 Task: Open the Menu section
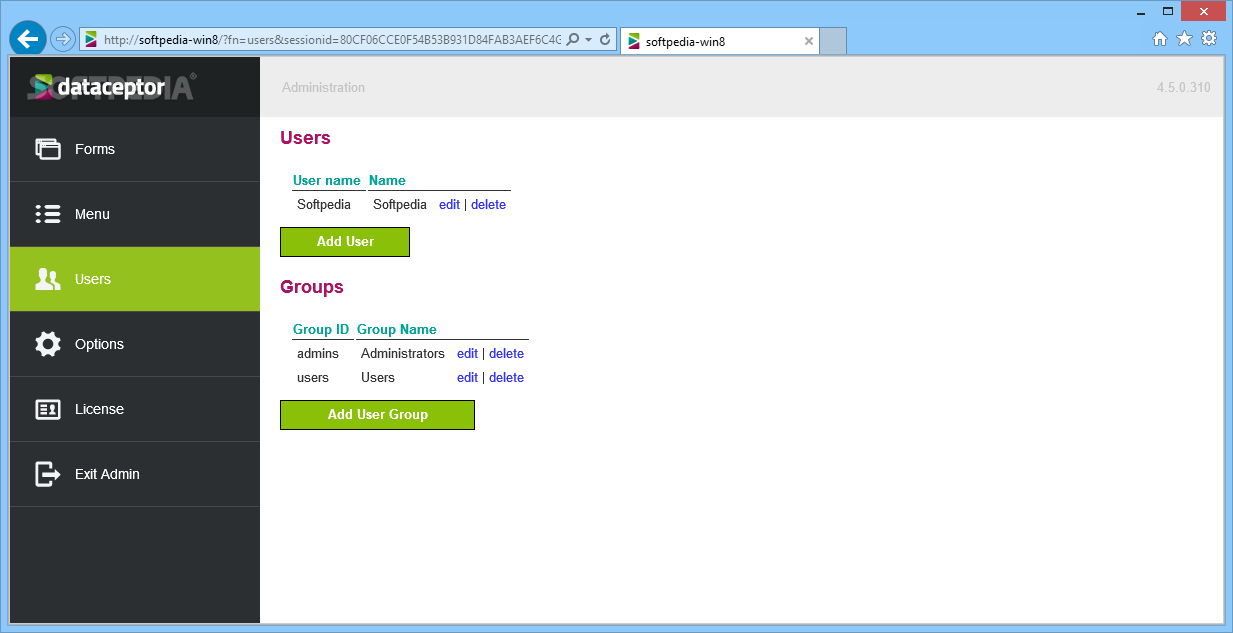click(x=135, y=214)
